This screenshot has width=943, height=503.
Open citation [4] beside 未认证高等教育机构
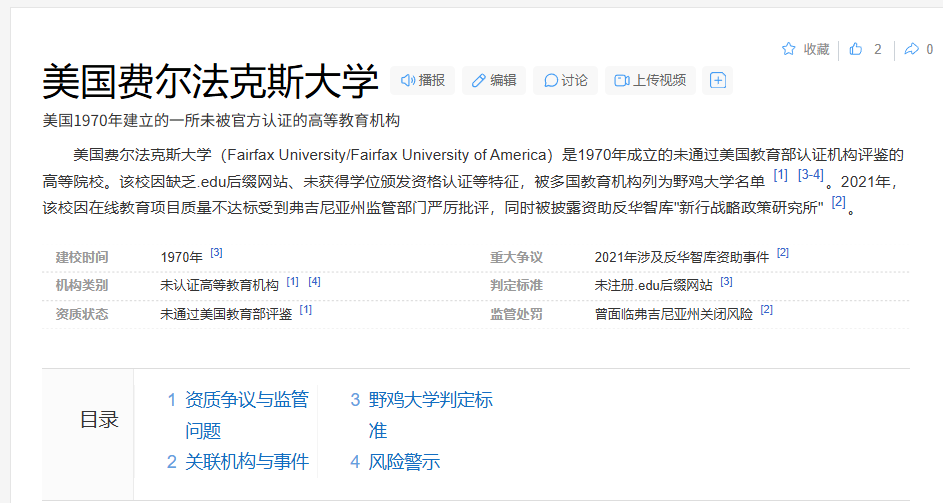pyautogui.click(x=314, y=282)
